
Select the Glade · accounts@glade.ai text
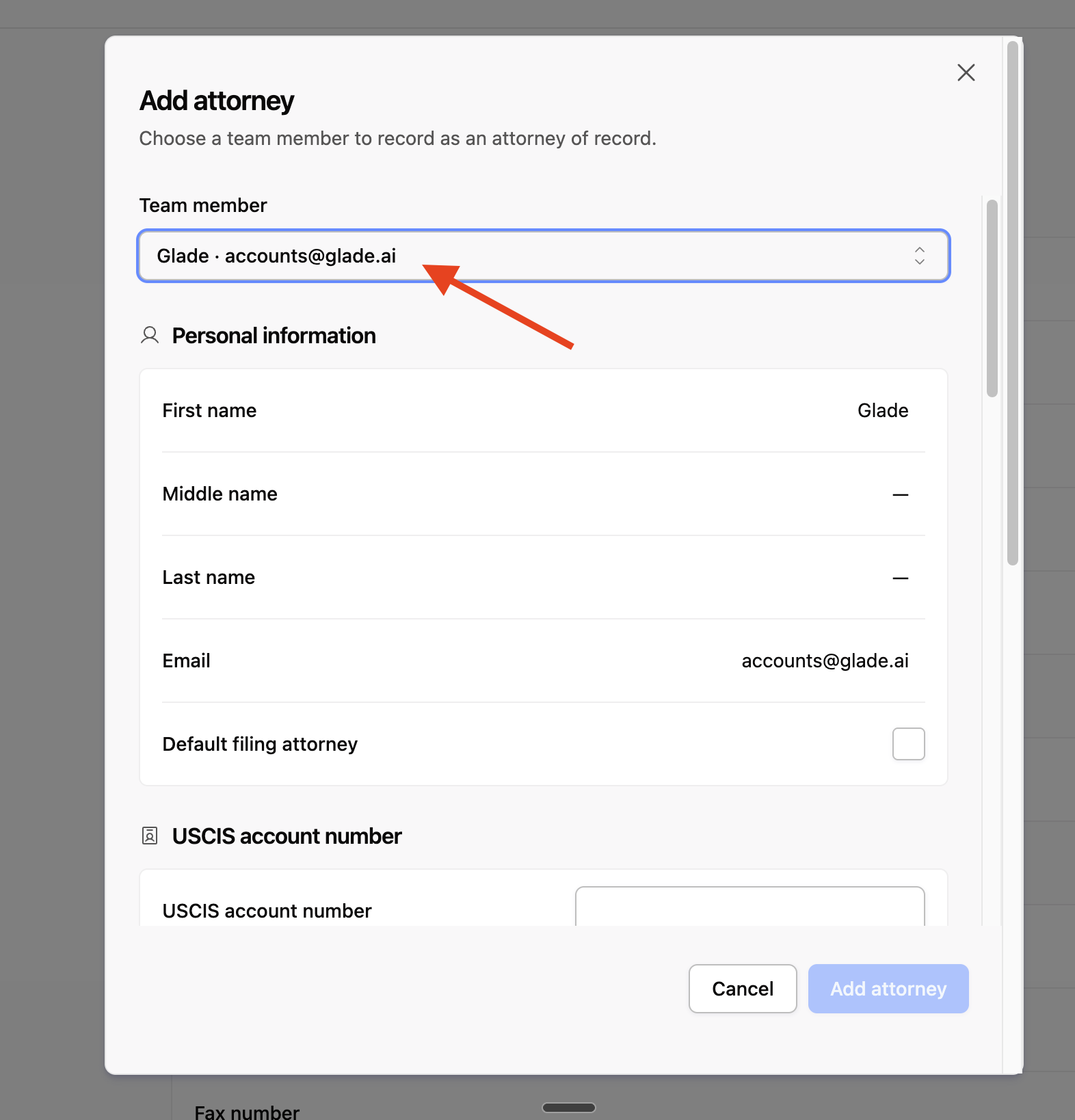[276, 256]
